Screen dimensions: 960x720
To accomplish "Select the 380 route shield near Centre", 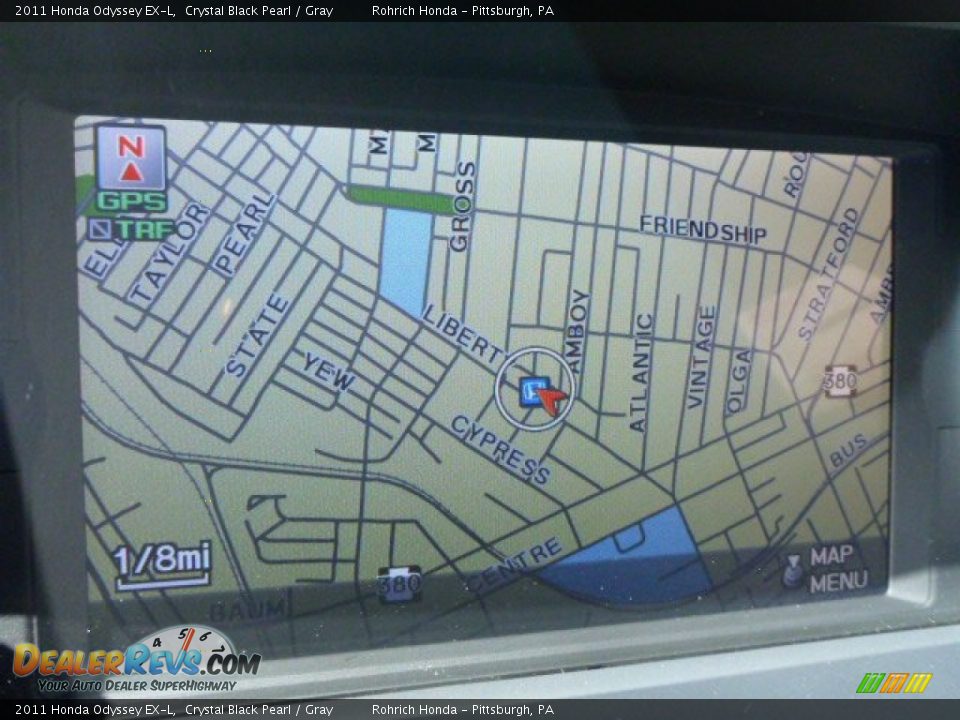I will (x=399, y=585).
